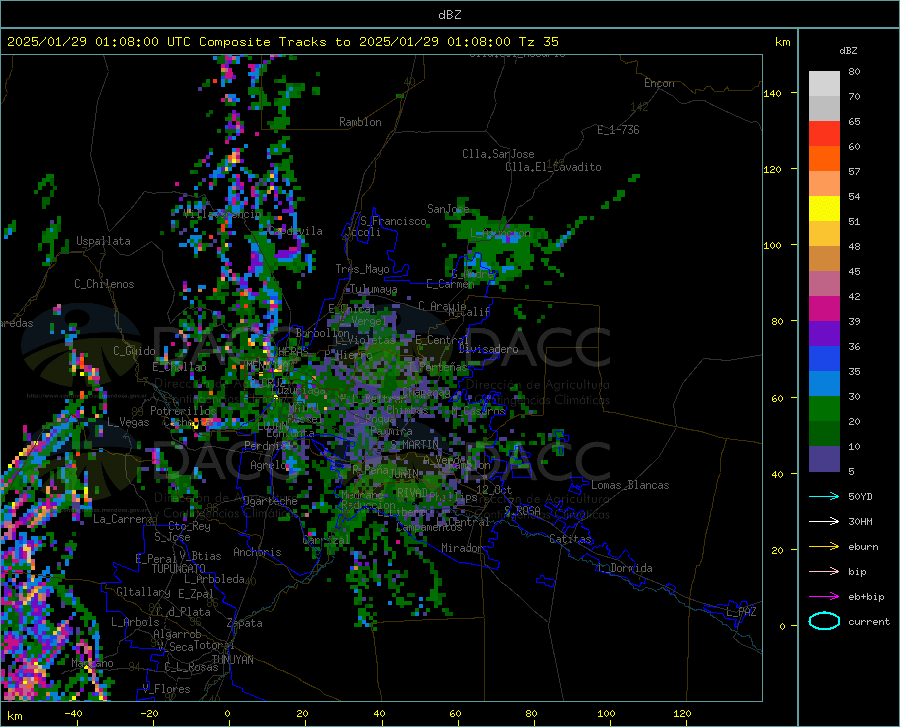Viewport: 900px width, 727px height.
Task: Click the 'L_Dormida' map label
Action: (624, 568)
